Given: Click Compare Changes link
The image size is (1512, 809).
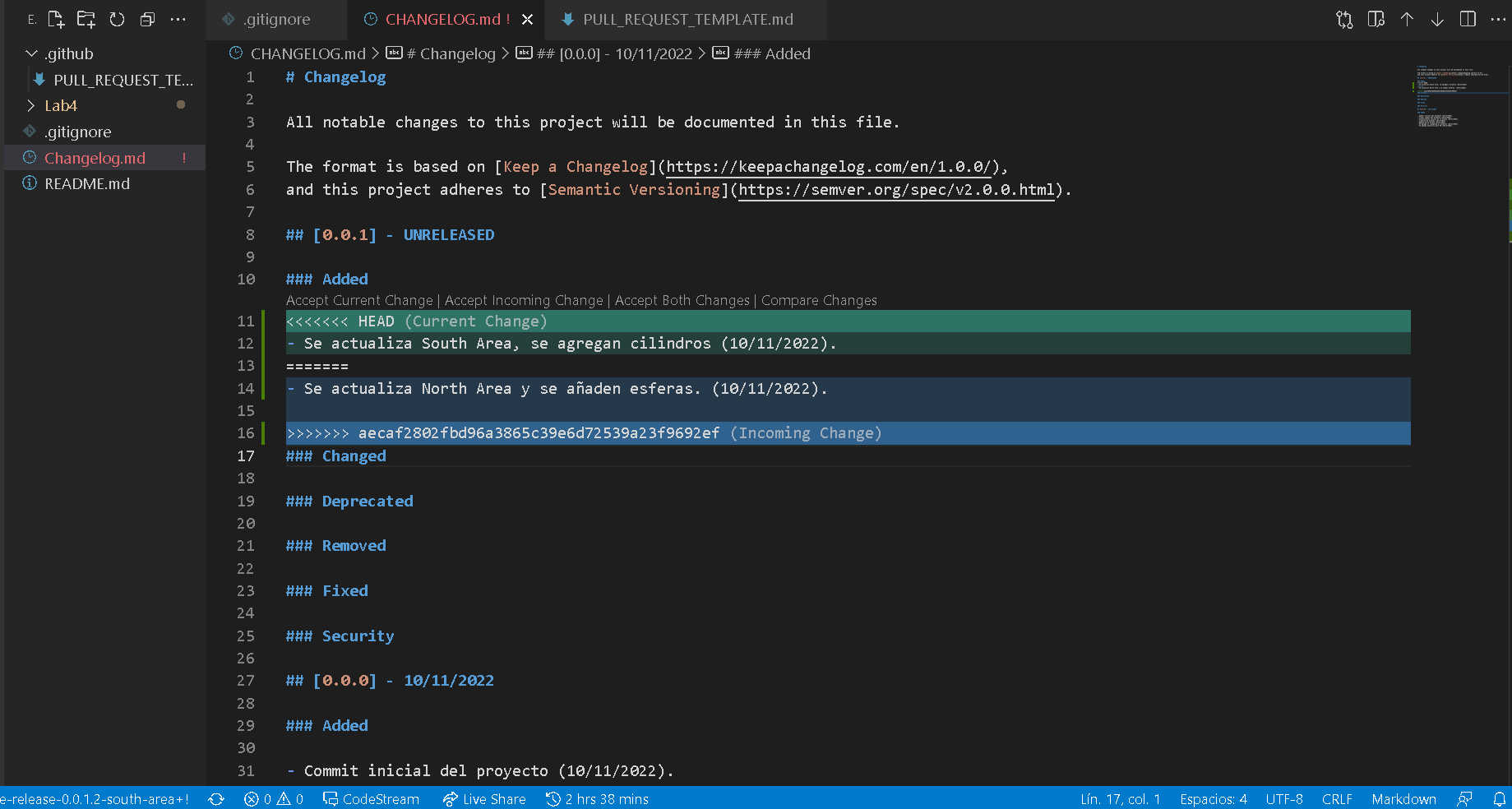Looking at the screenshot, I should tap(819, 300).
